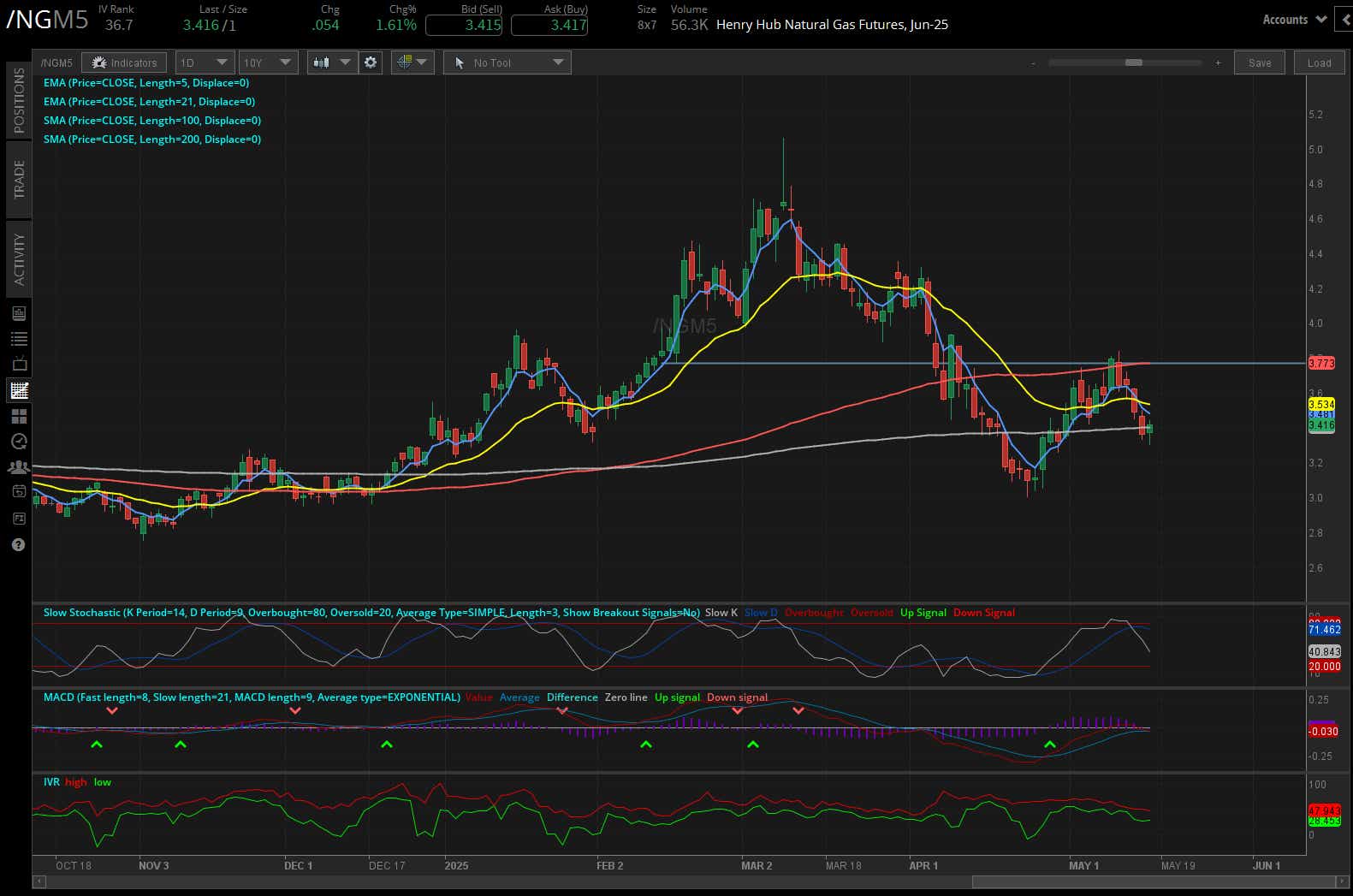Open the FX icon in sidebar
The height and width of the screenshot is (896, 1353).
pos(19,519)
